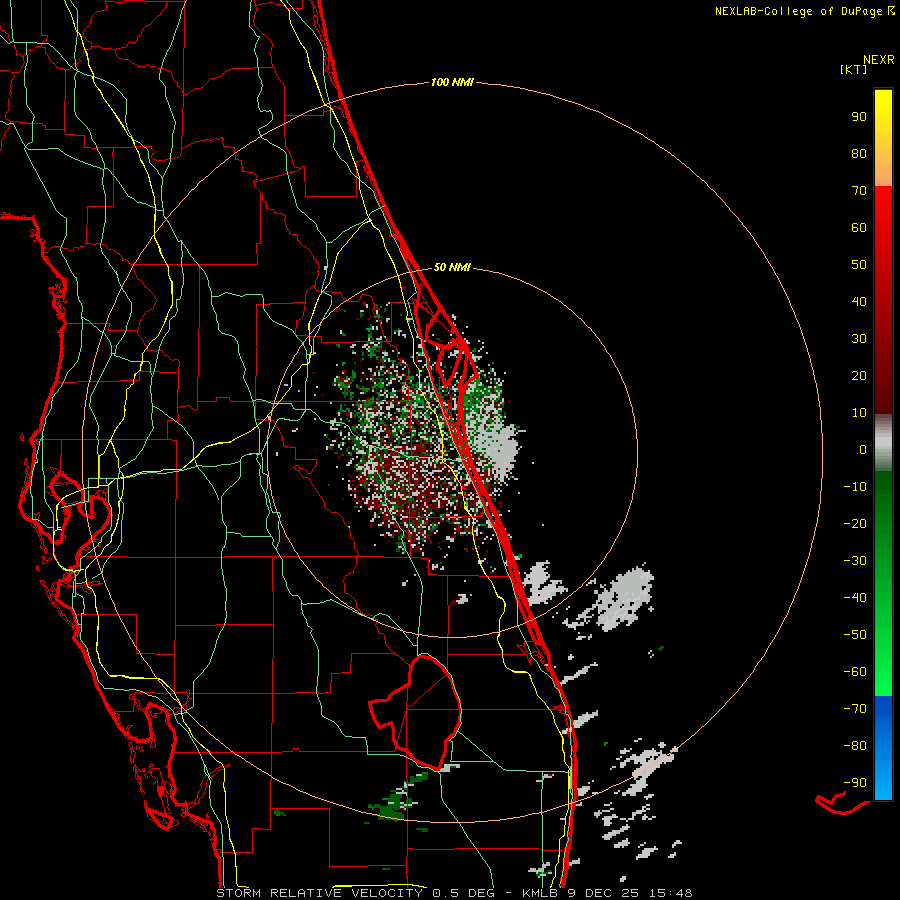This screenshot has width=900, height=900.
Task: Click the 100 NMI range ring label
Action: click(452, 82)
